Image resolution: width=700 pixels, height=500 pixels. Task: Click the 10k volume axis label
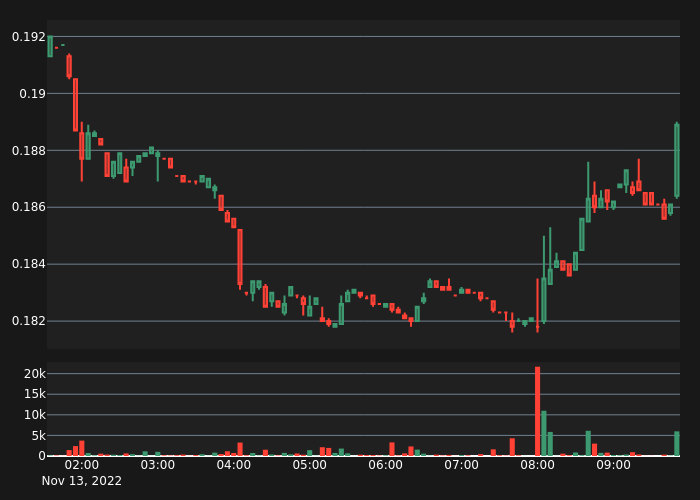[34, 415]
